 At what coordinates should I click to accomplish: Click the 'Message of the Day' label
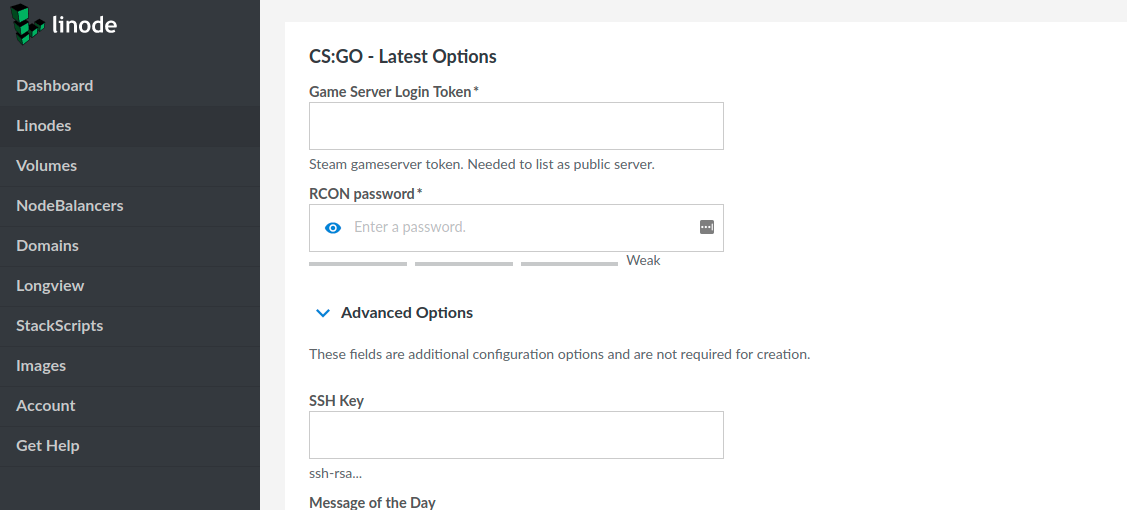372,502
